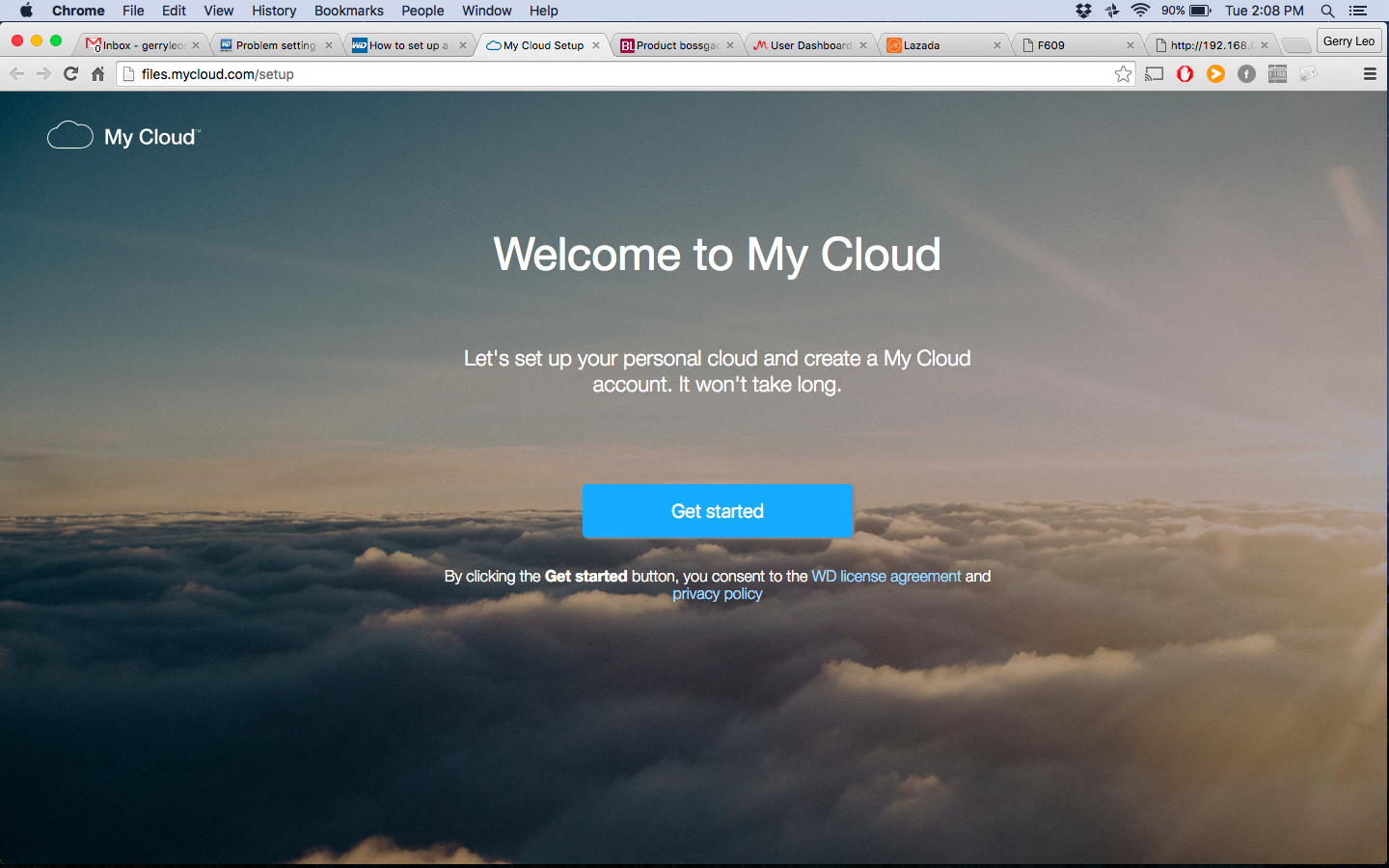
Task: Open the Chrome application menu
Action: click(x=78, y=11)
